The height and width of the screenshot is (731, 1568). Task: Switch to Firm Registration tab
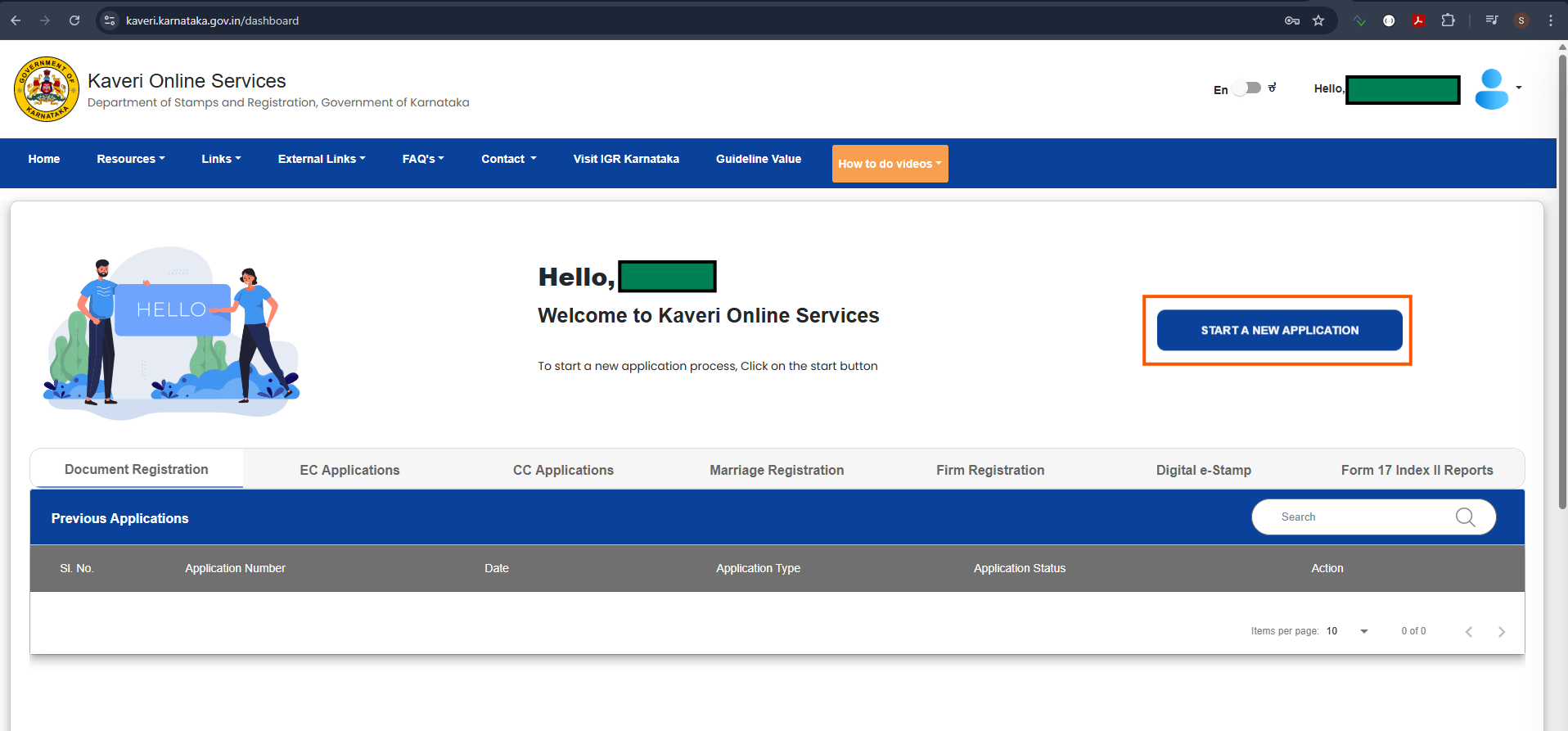coord(990,470)
